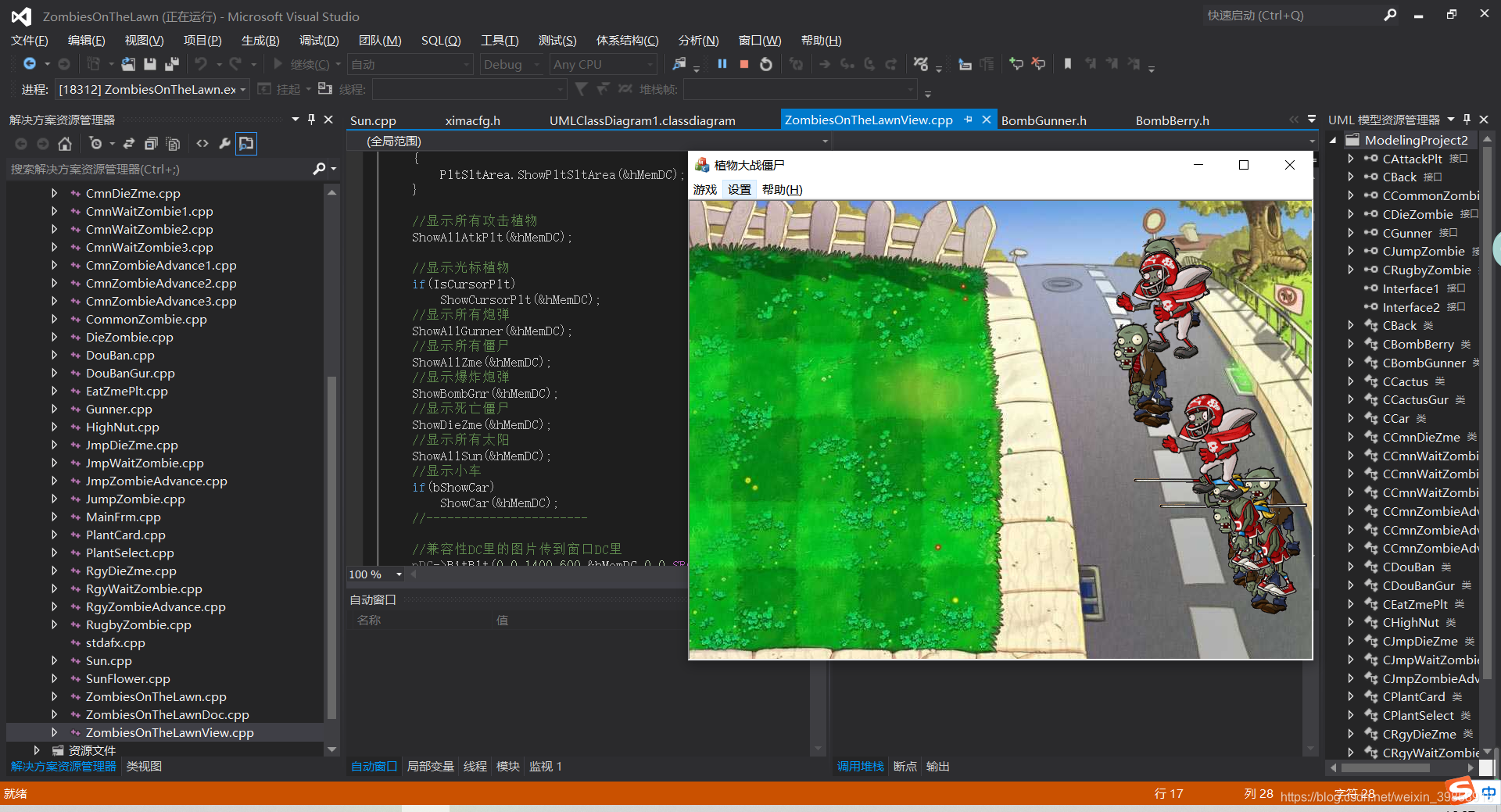Click the Restart debugging icon
Screen dimensions: 1501x812
pos(766,64)
